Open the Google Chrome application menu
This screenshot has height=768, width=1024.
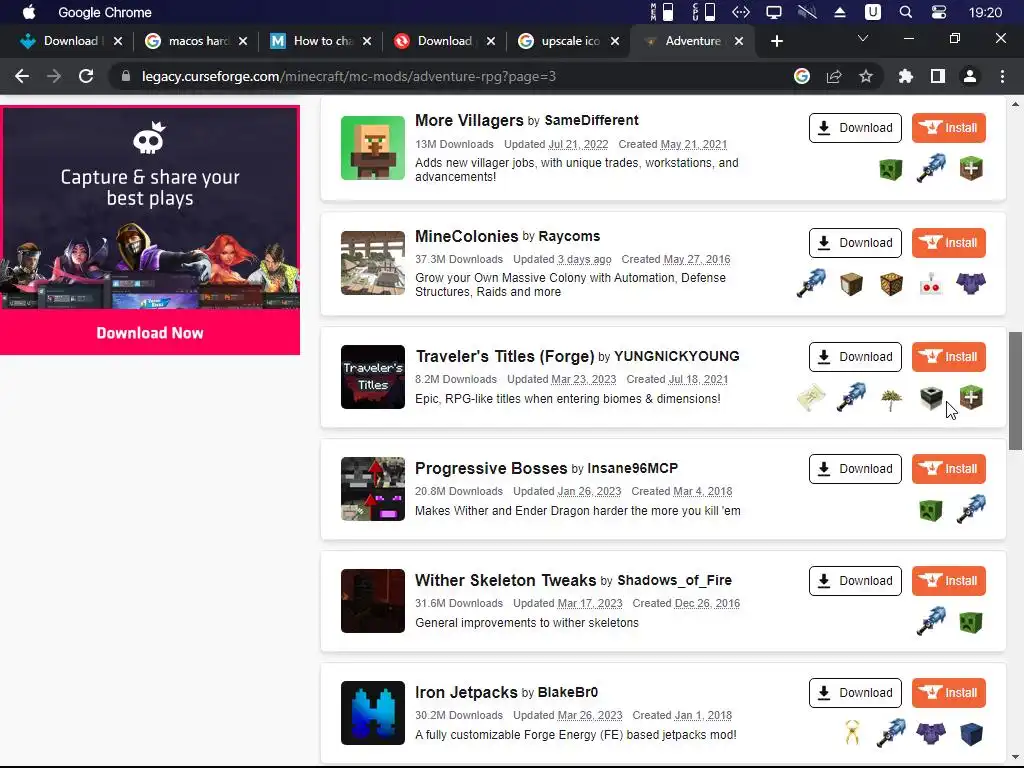click(x=104, y=12)
